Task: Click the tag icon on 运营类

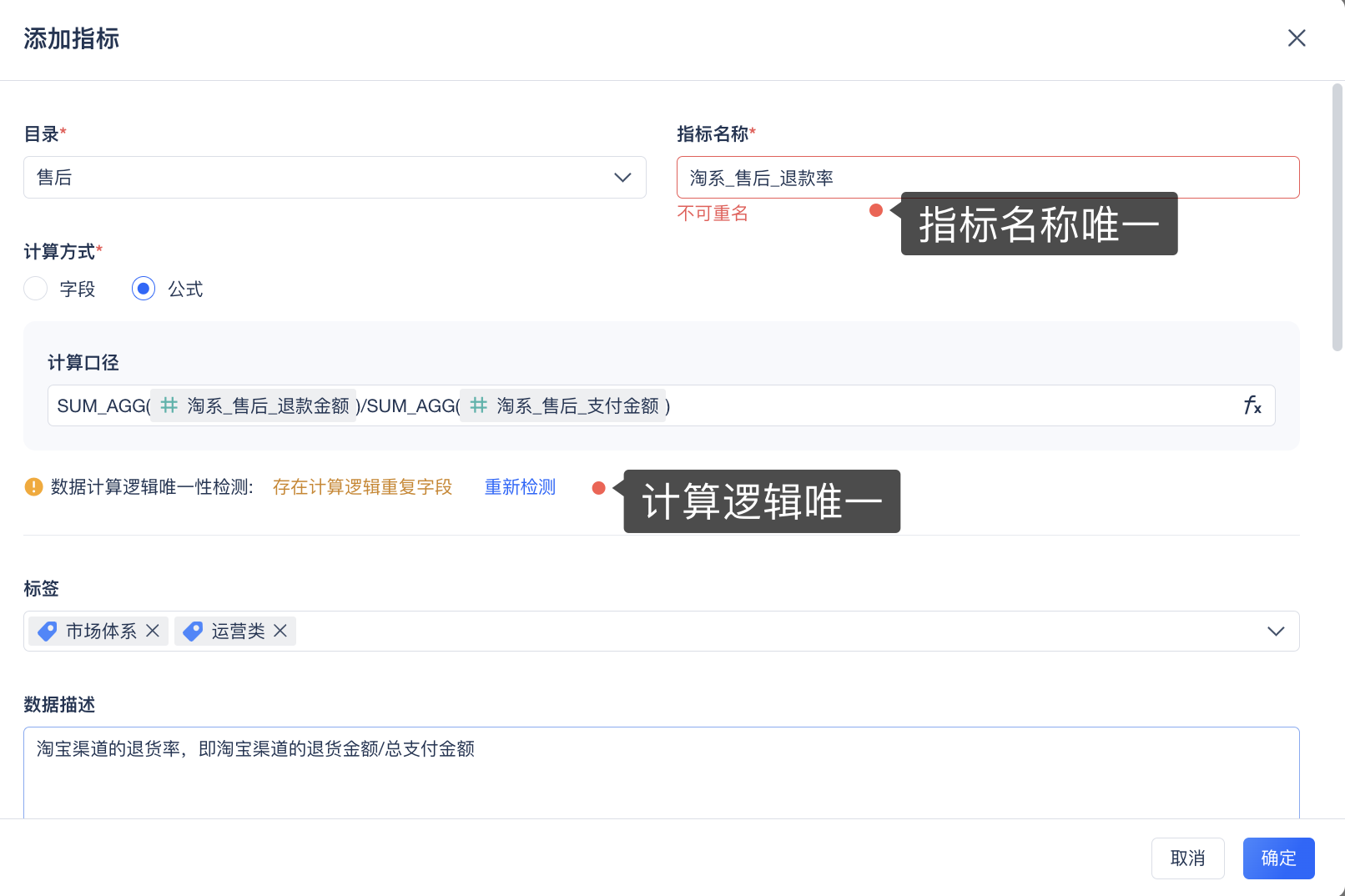Action: (193, 632)
